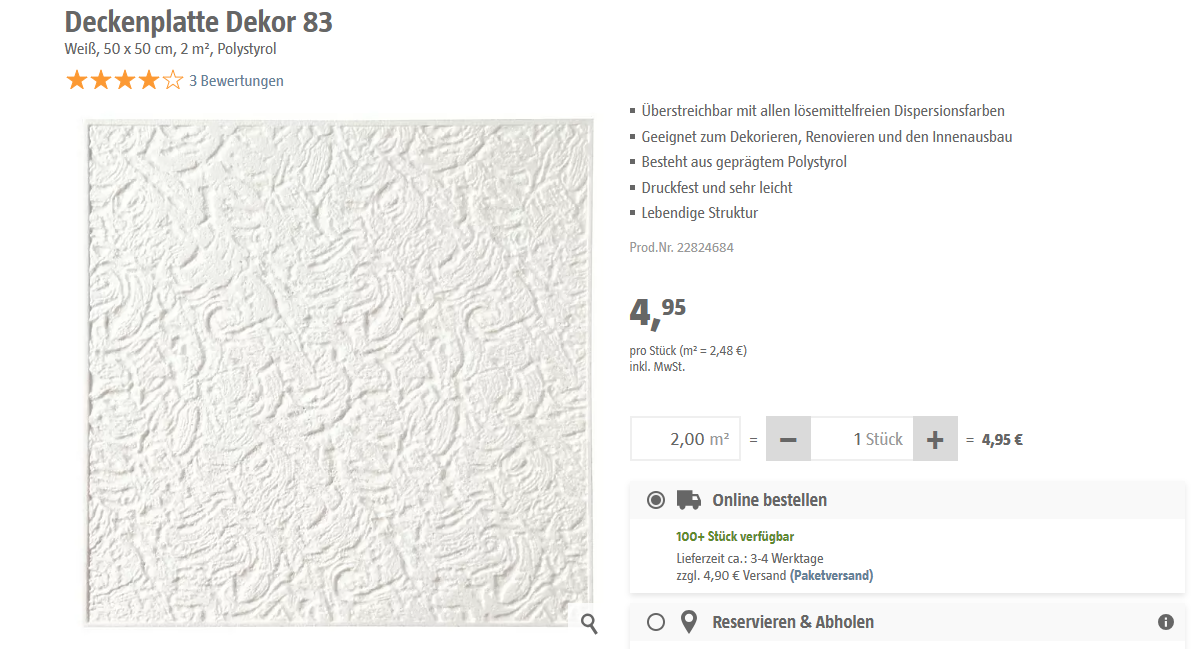Open the 3 Bewertungen reviews link
Screen dimensions: 1203x649
tap(236, 81)
